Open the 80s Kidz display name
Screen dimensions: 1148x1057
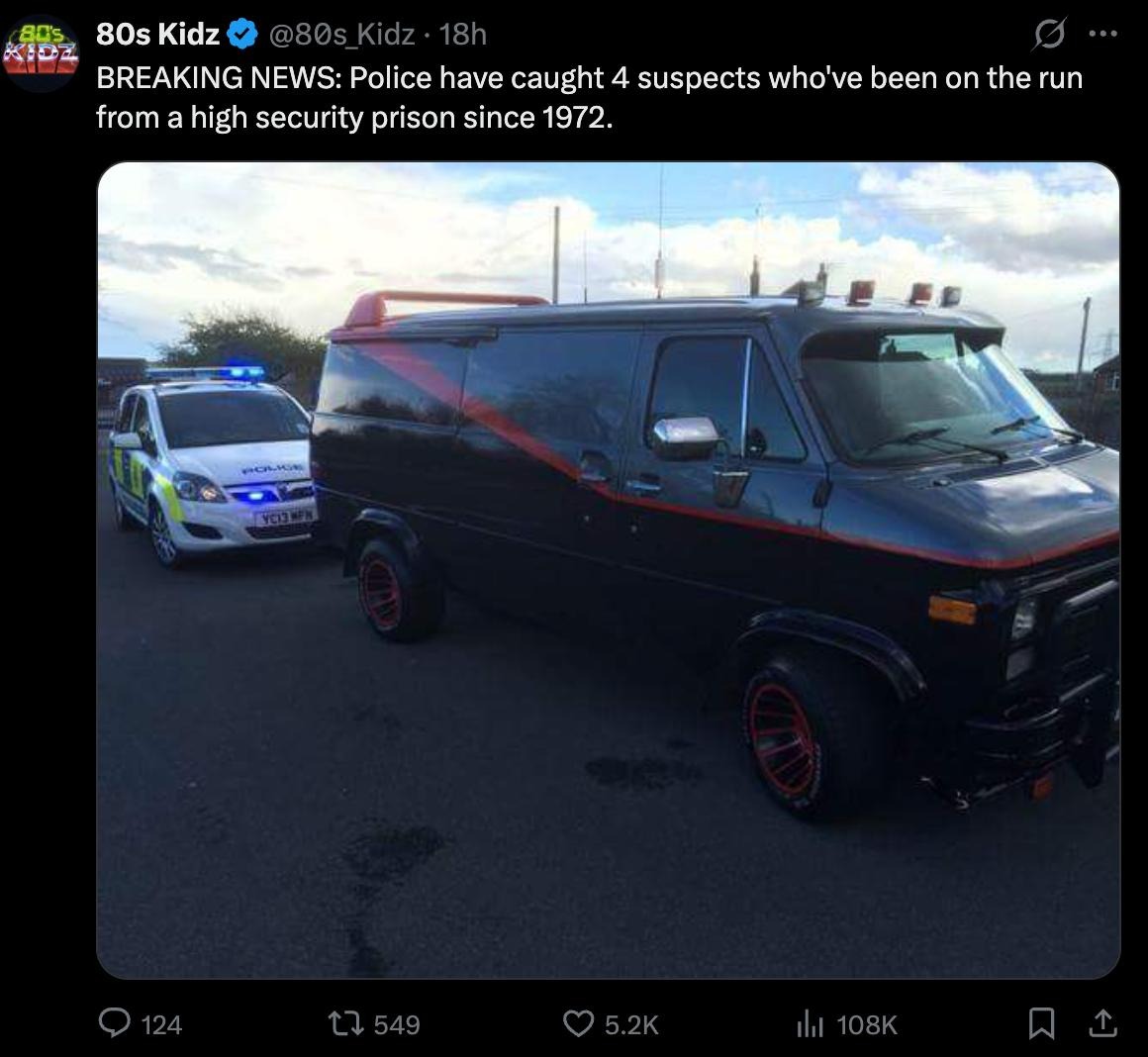(x=158, y=35)
